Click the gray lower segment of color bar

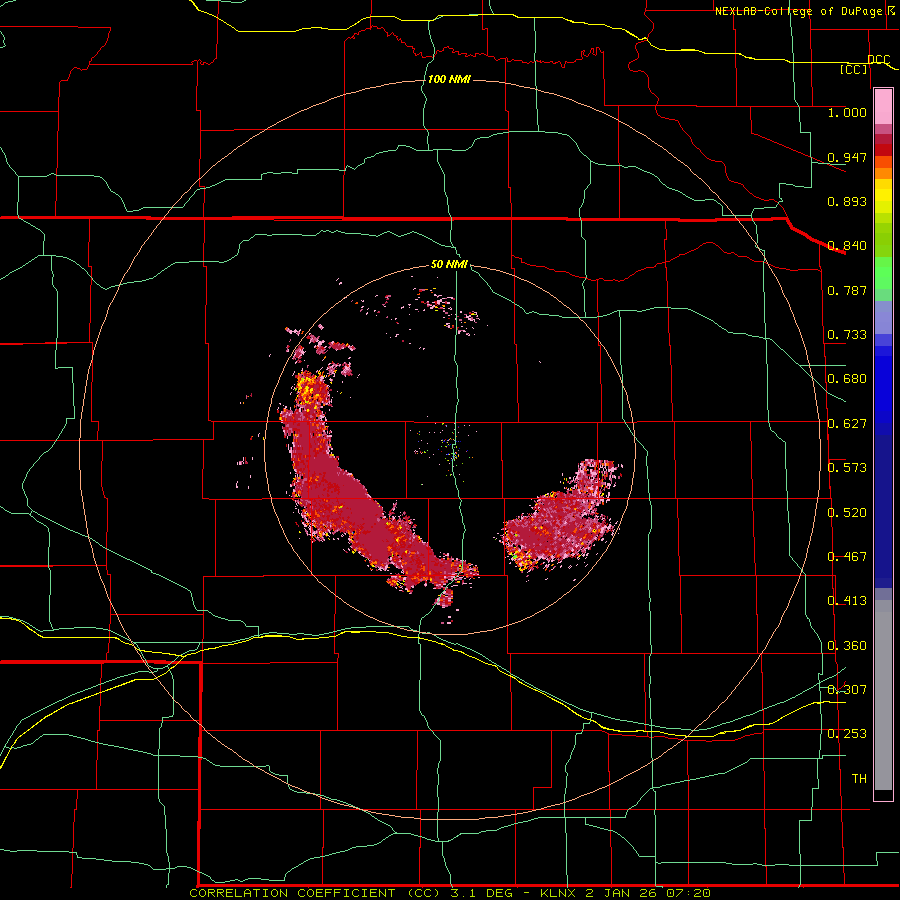click(883, 695)
